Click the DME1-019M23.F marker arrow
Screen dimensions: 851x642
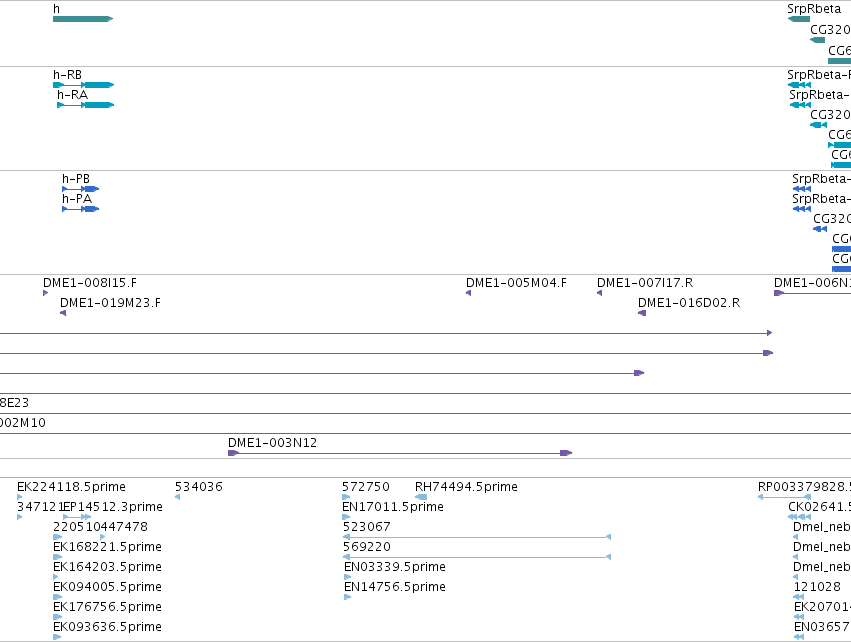63,313
